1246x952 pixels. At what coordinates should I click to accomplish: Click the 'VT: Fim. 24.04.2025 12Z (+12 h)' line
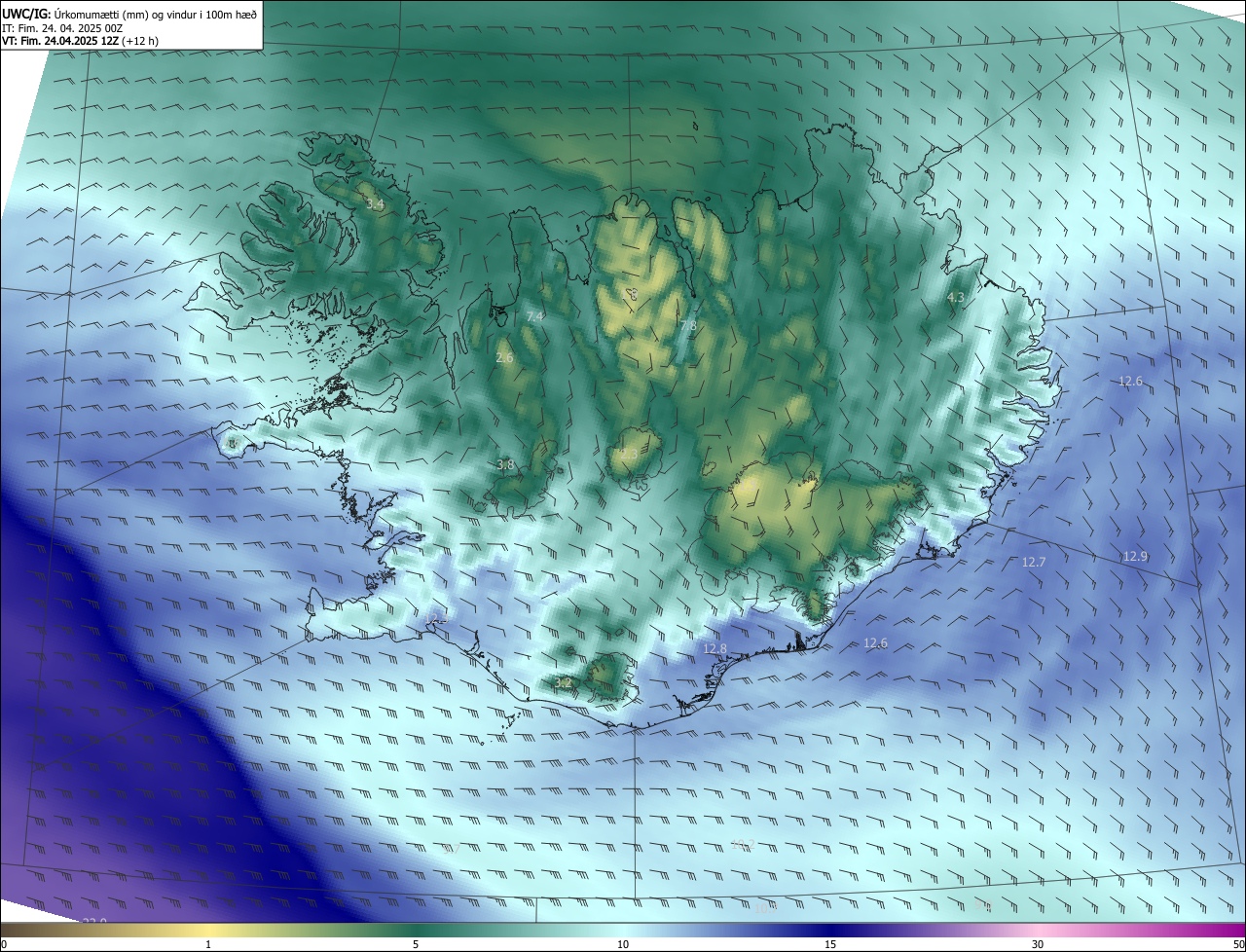click(80, 41)
